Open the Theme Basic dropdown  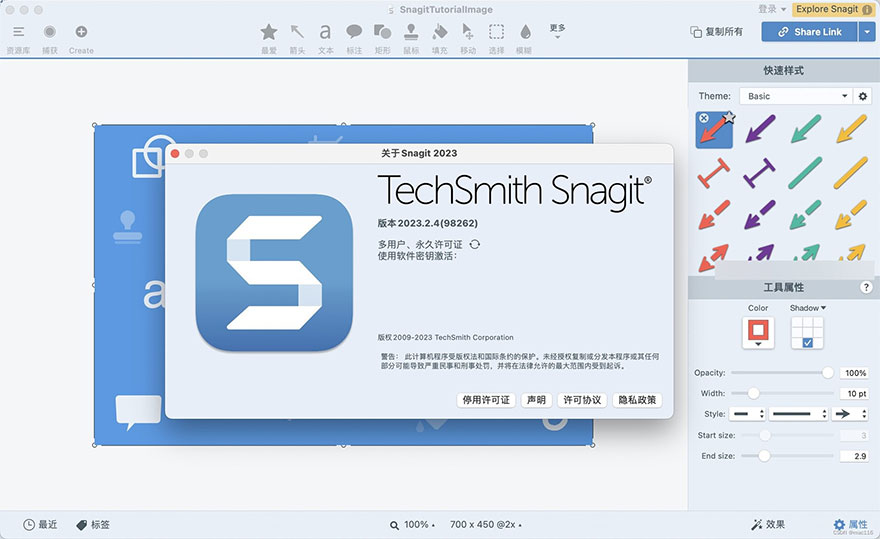point(796,96)
